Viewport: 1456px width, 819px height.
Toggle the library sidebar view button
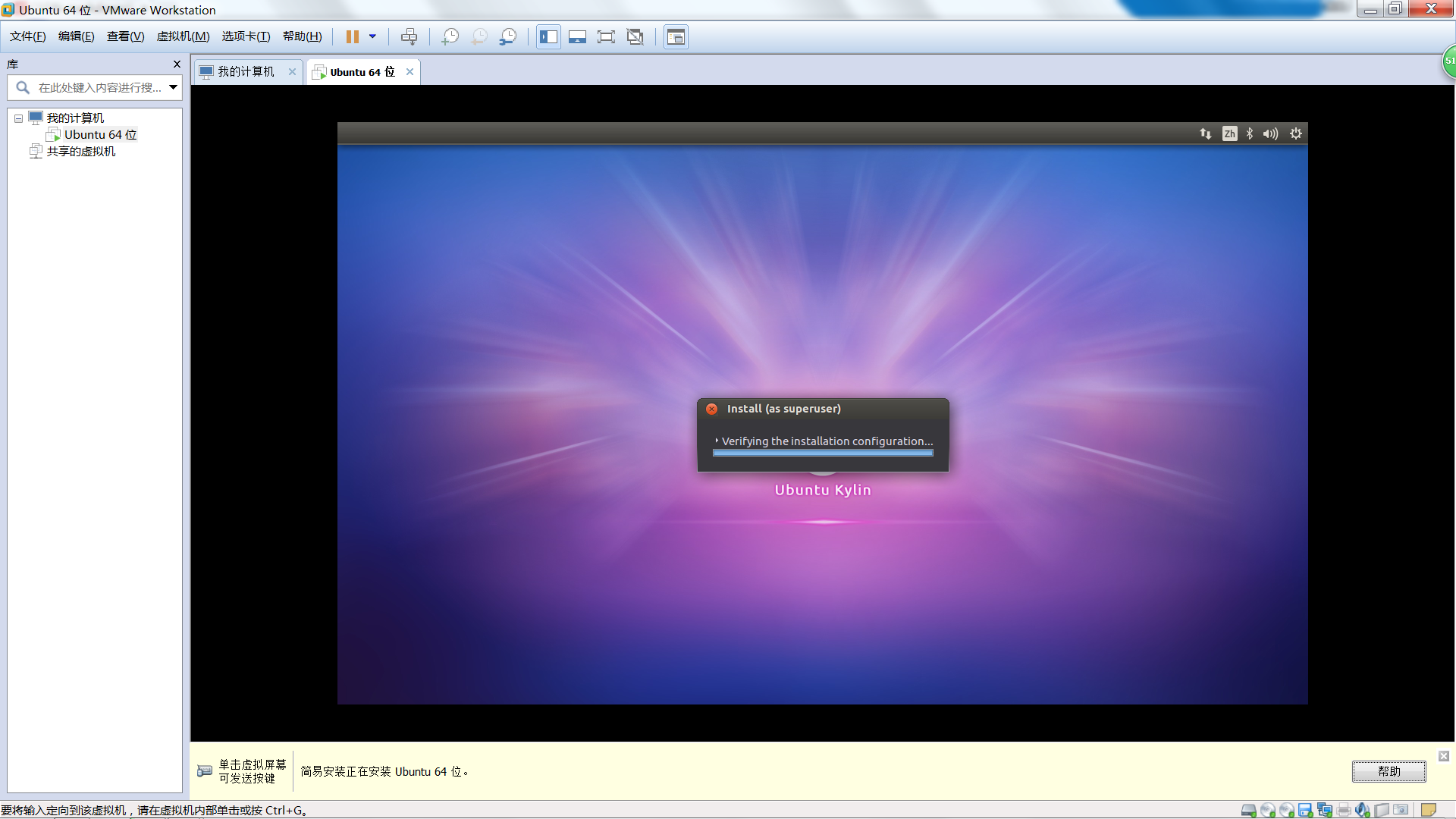(x=548, y=36)
